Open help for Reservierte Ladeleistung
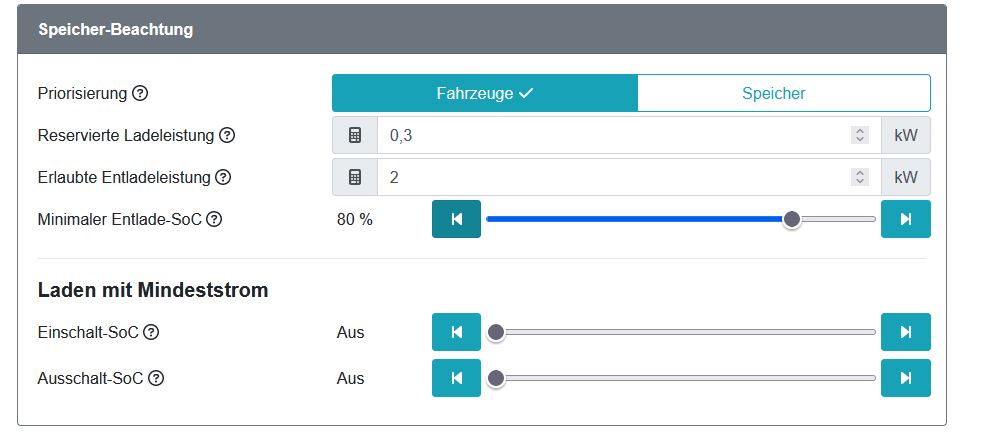 point(227,135)
